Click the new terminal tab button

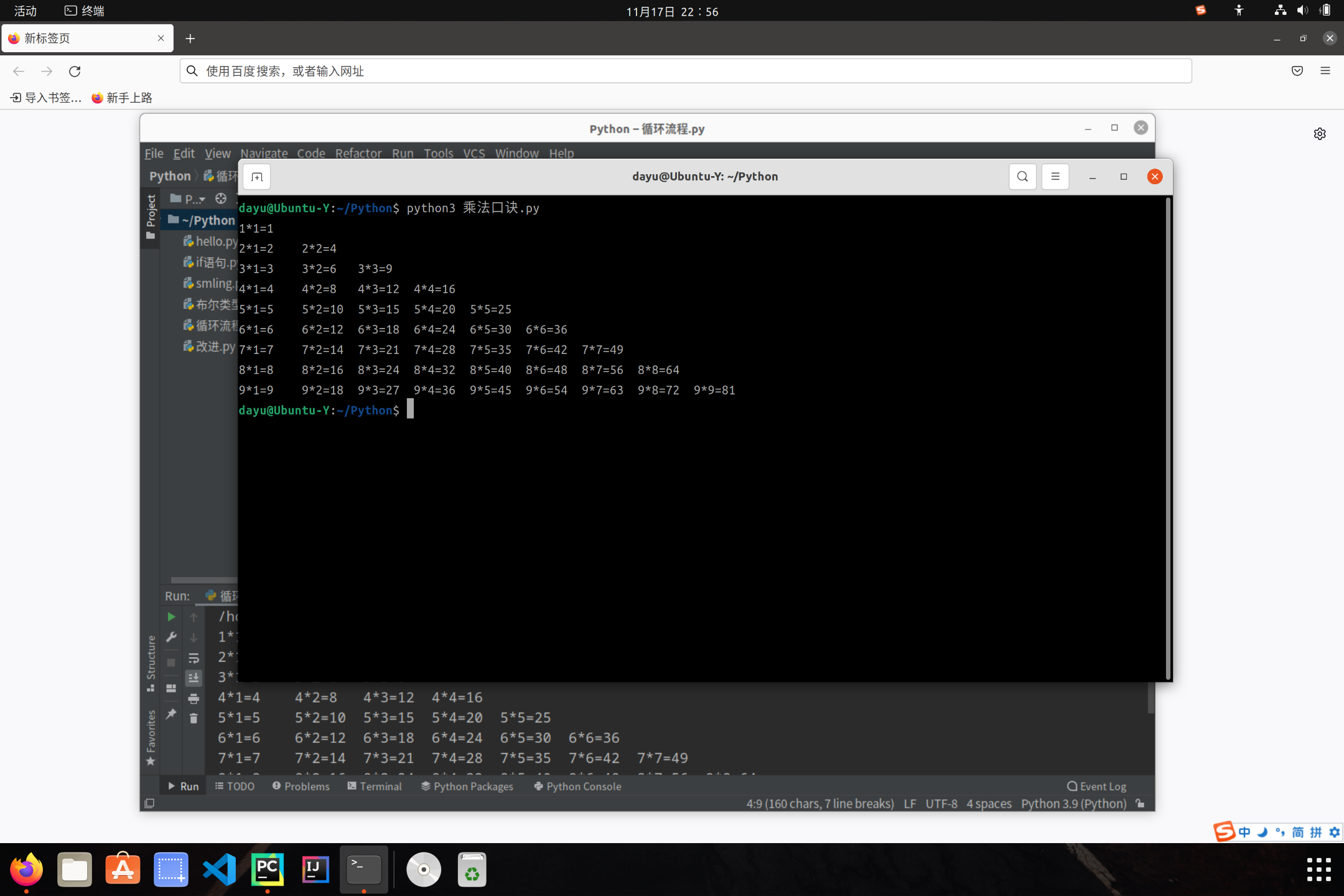point(257,177)
